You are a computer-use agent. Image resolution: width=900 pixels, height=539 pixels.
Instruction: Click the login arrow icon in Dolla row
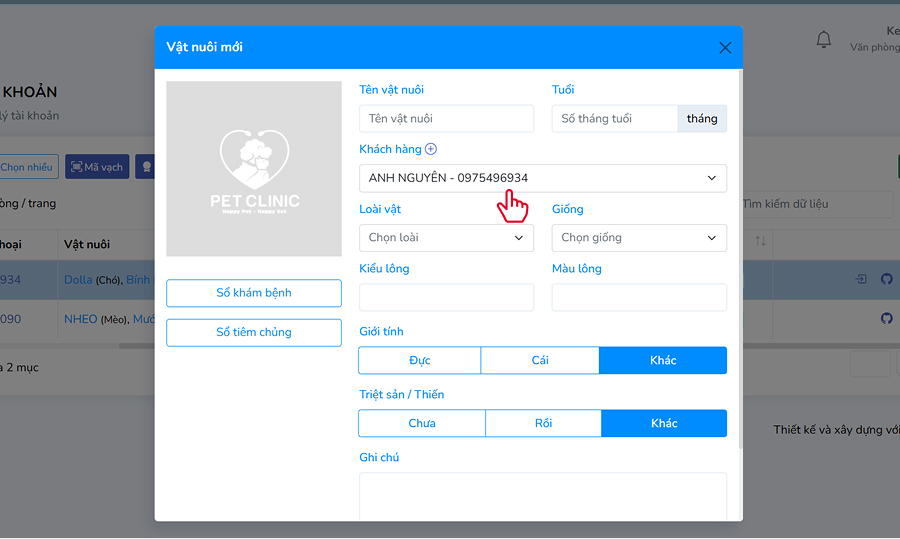click(x=861, y=279)
